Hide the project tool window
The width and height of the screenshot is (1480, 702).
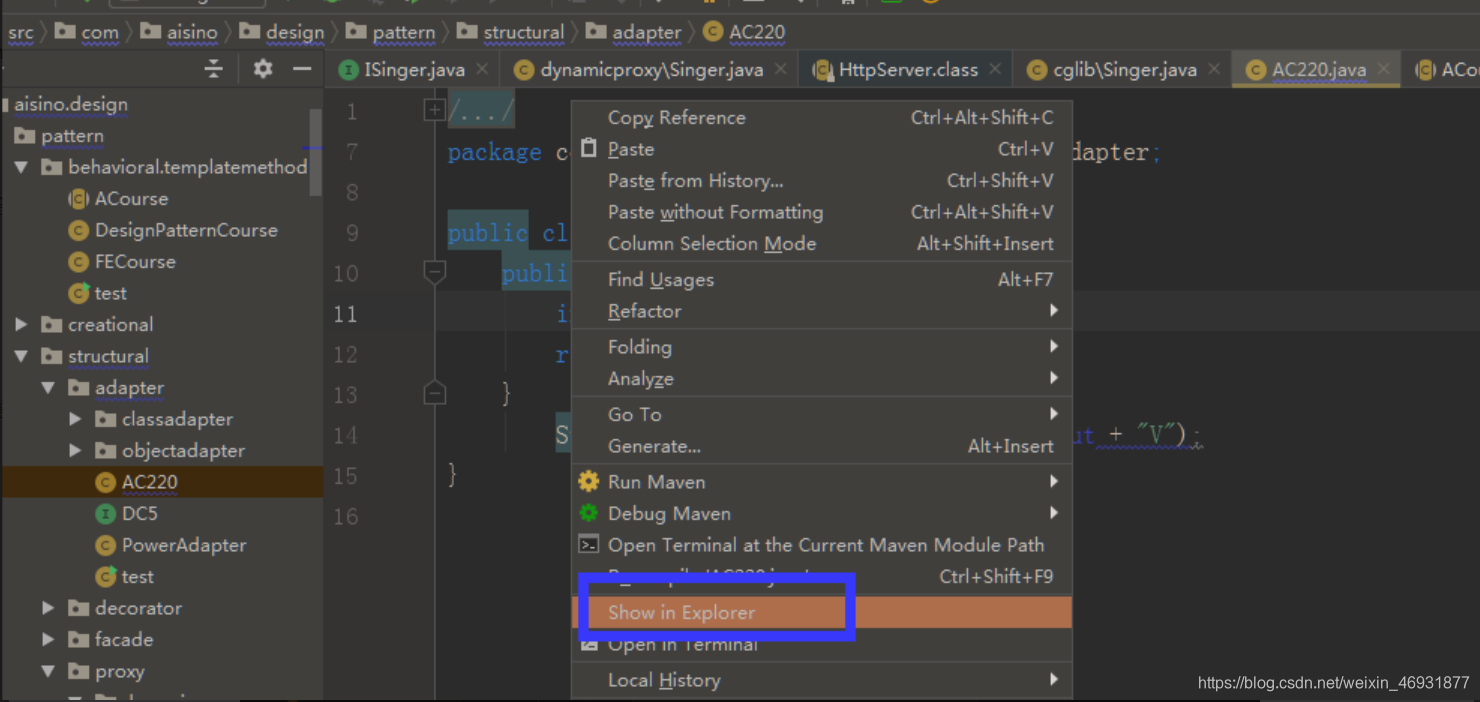[302, 69]
